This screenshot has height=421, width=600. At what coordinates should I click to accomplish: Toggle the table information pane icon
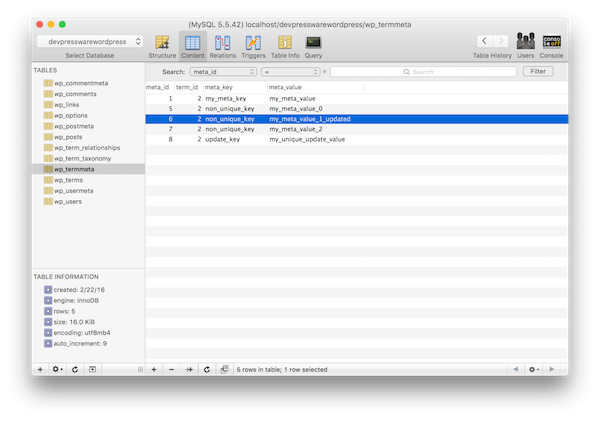pos(93,369)
